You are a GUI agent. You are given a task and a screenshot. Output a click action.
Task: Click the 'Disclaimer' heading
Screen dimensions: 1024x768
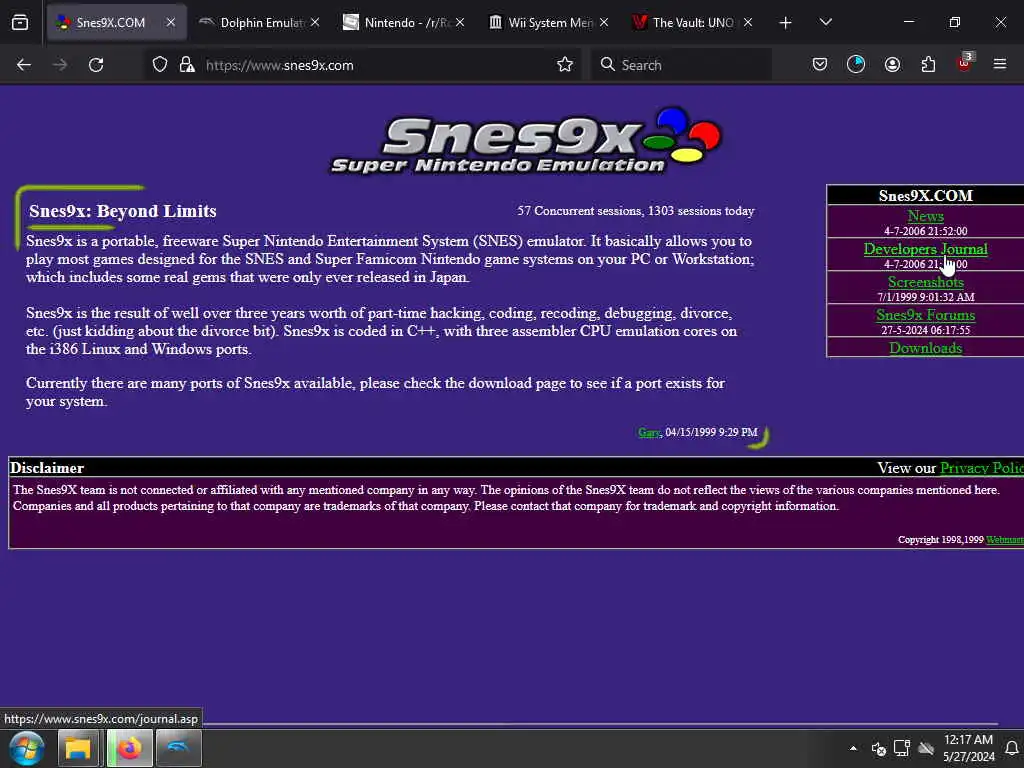(x=47, y=468)
